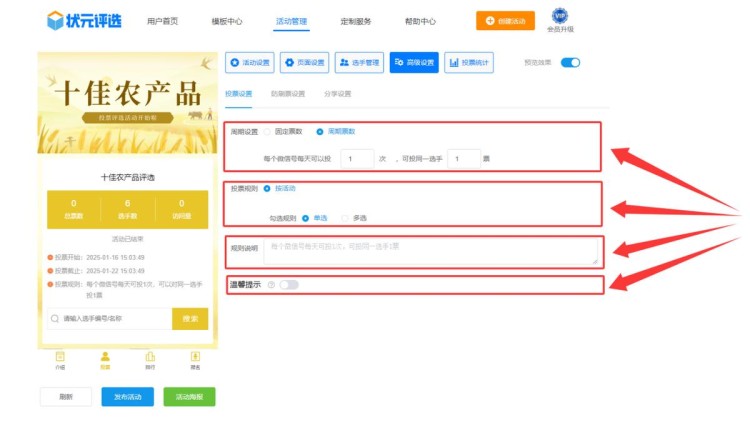The image size is (750, 430).
Task: Open 投票统计 chart icon button
Action: click(468, 62)
